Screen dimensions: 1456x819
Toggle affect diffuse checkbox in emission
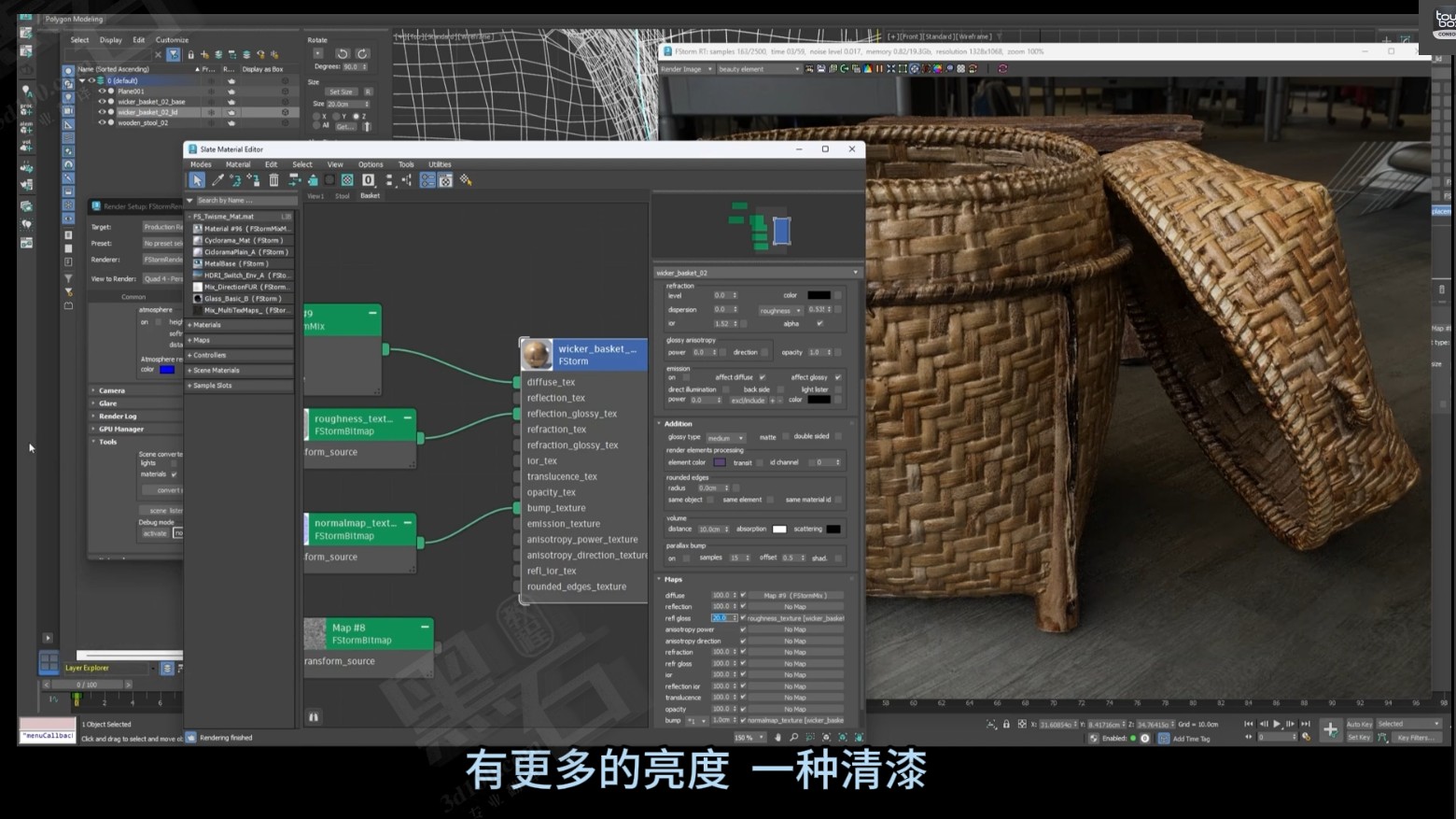tap(762, 377)
